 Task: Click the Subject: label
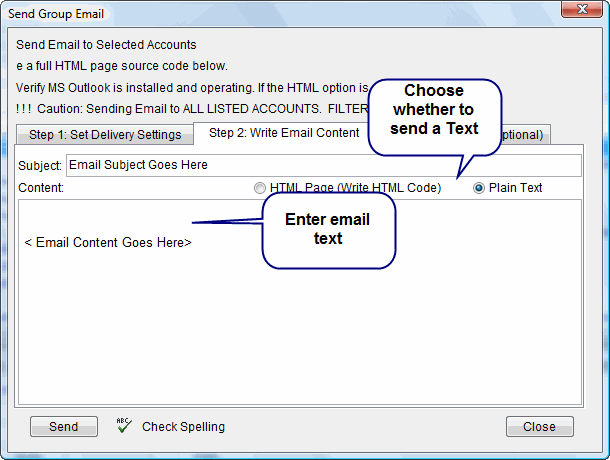pyautogui.click(x=40, y=166)
